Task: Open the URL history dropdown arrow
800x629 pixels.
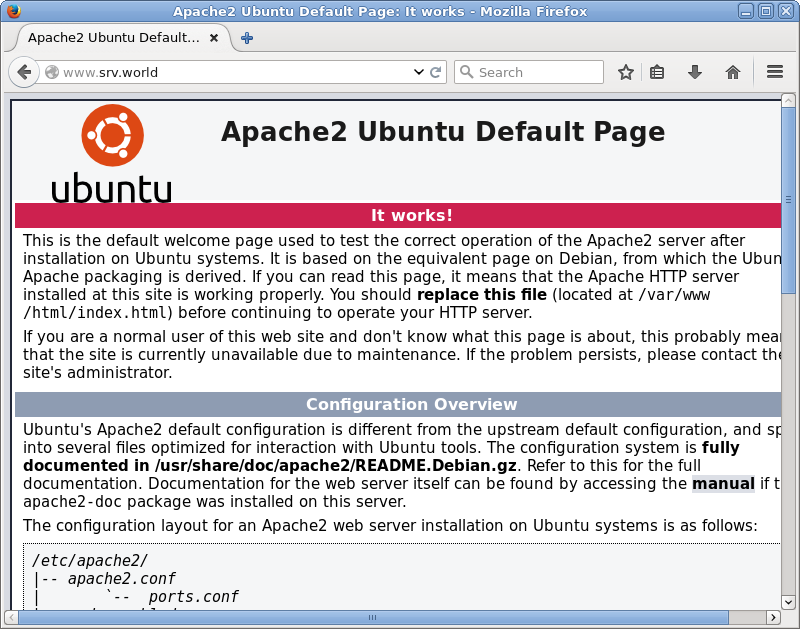Action: (419, 72)
